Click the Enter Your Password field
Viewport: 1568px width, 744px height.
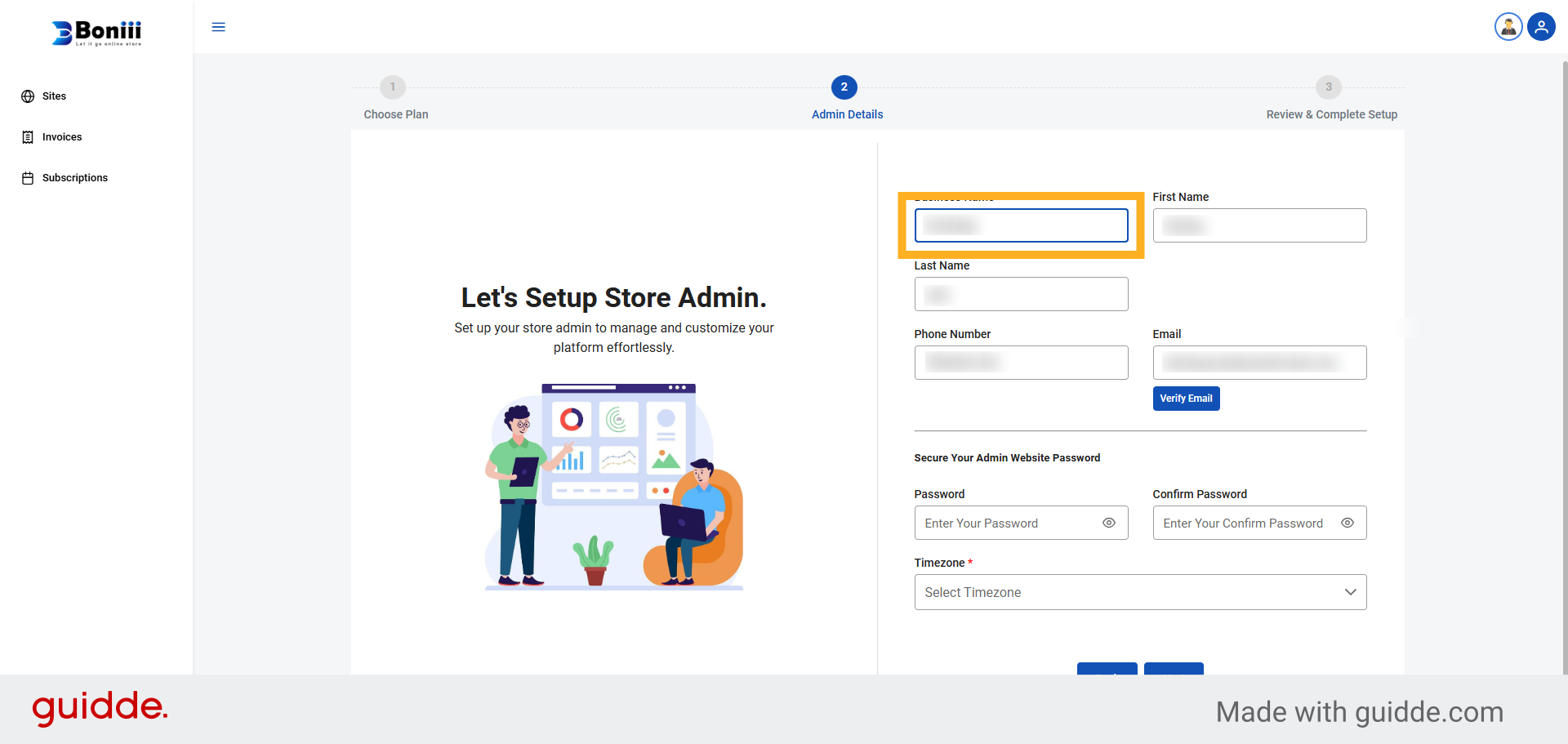(x=1009, y=523)
